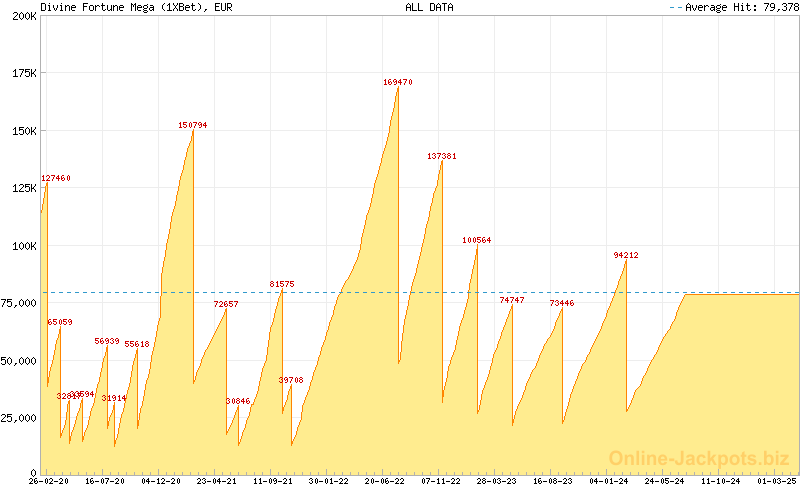Select the 73446 data label
The width and height of the screenshot is (800, 490).
pos(562,303)
